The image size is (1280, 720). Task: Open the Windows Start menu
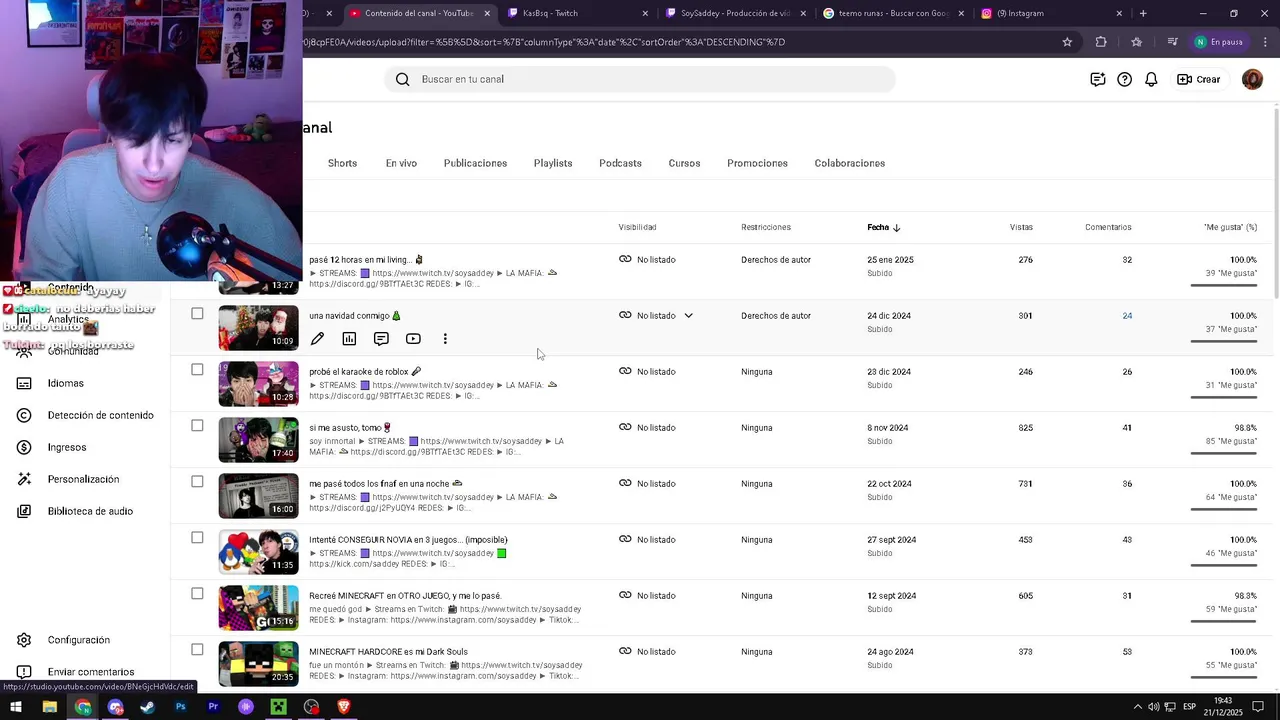[16, 707]
